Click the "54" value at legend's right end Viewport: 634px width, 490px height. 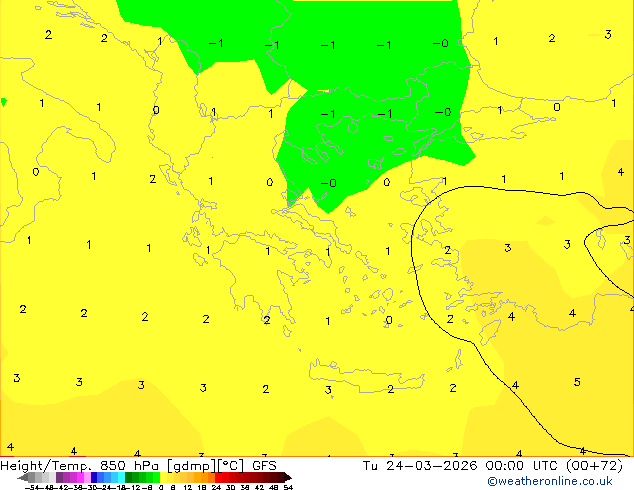click(288, 487)
